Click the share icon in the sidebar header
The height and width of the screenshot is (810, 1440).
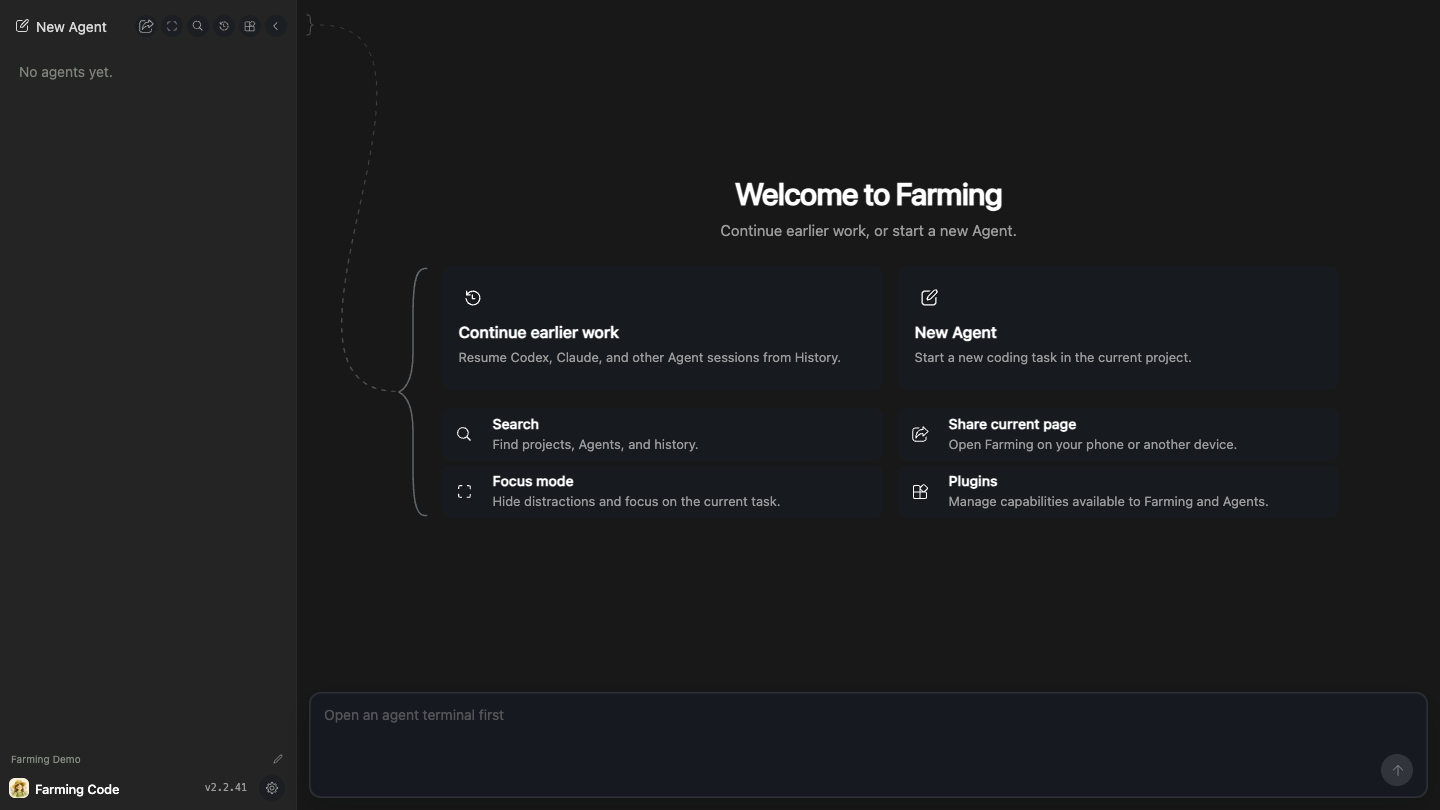pos(146,27)
